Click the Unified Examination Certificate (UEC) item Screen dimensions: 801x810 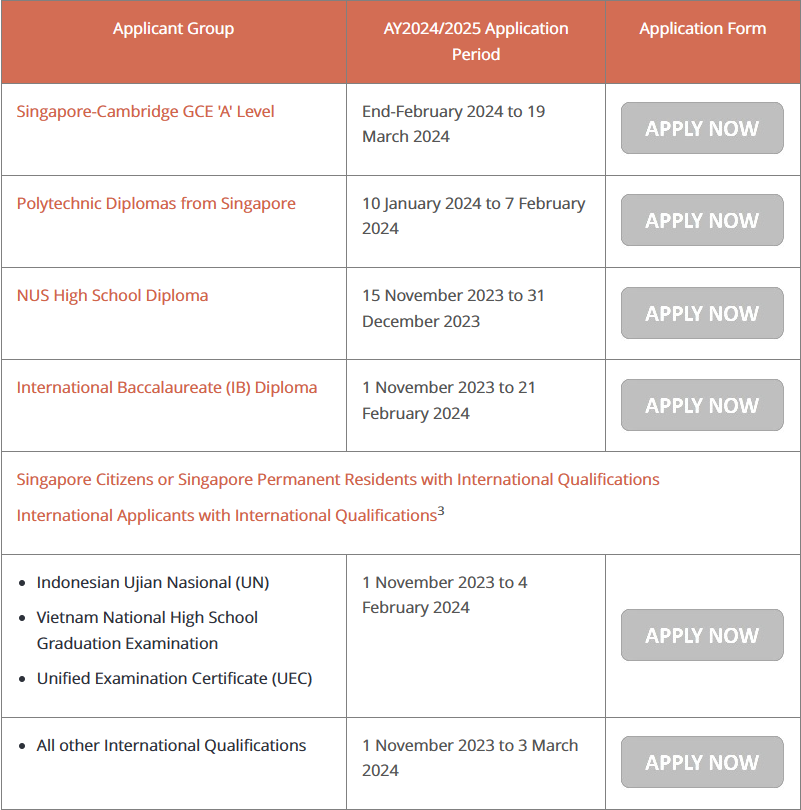(175, 678)
